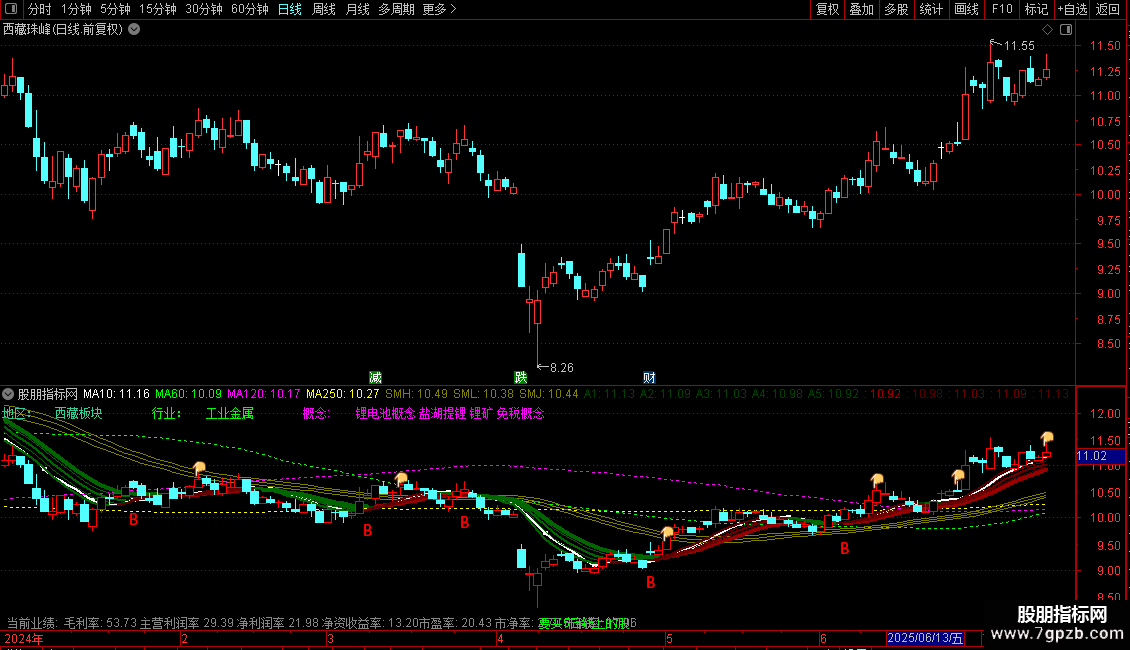The height and width of the screenshot is (650, 1130).
Task: Switch to 周线 weekly chart
Action: [324, 9]
